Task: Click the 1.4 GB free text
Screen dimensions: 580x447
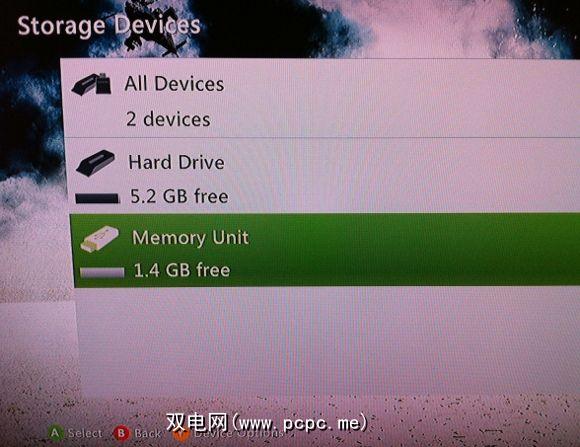Action: pos(182,270)
